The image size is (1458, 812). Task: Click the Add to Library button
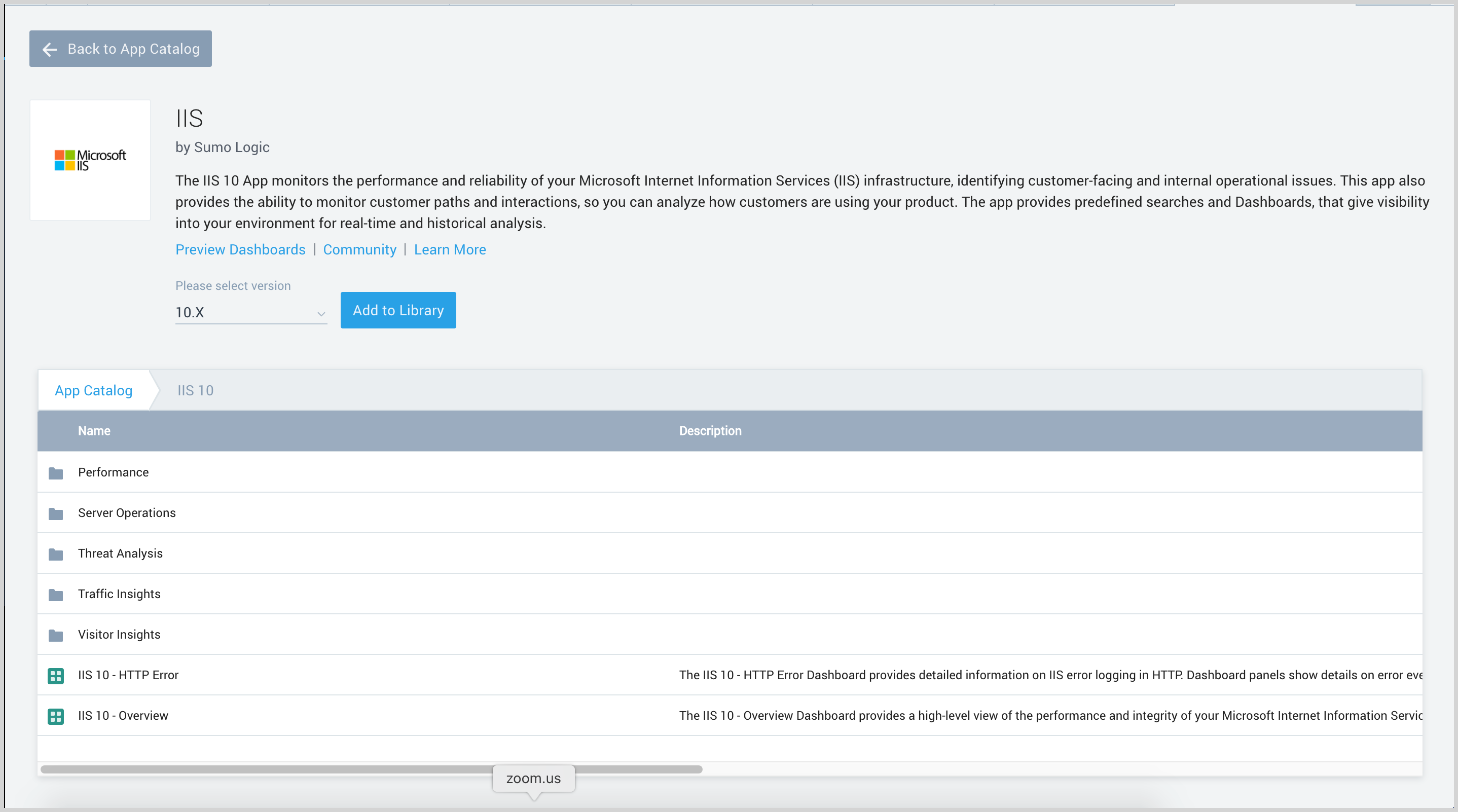[398, 310]
